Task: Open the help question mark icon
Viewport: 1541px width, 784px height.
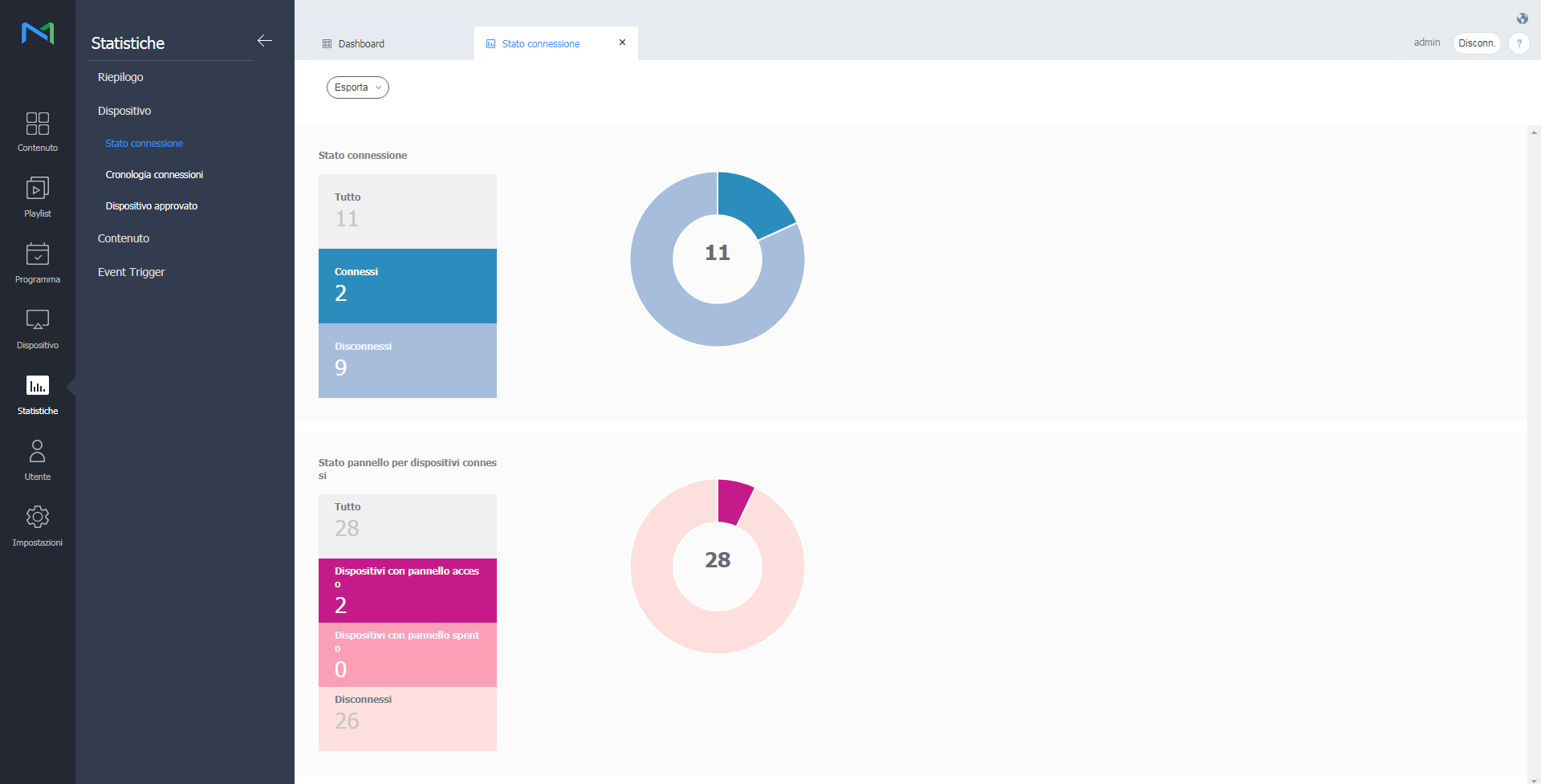Action: [1519, 43]
